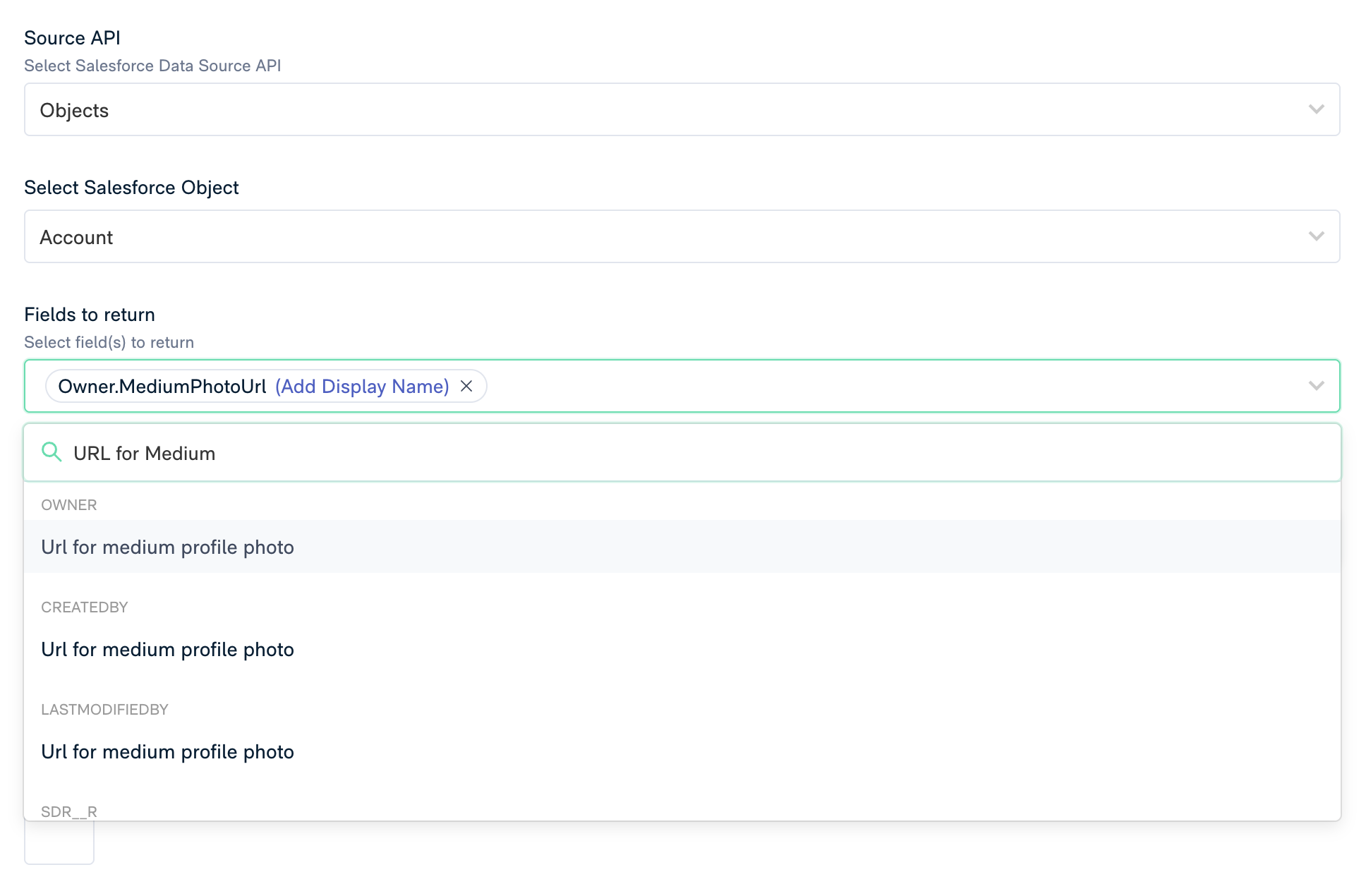
Task: Select Owner's Url for medium profile photo
Action: coord(167,547)
